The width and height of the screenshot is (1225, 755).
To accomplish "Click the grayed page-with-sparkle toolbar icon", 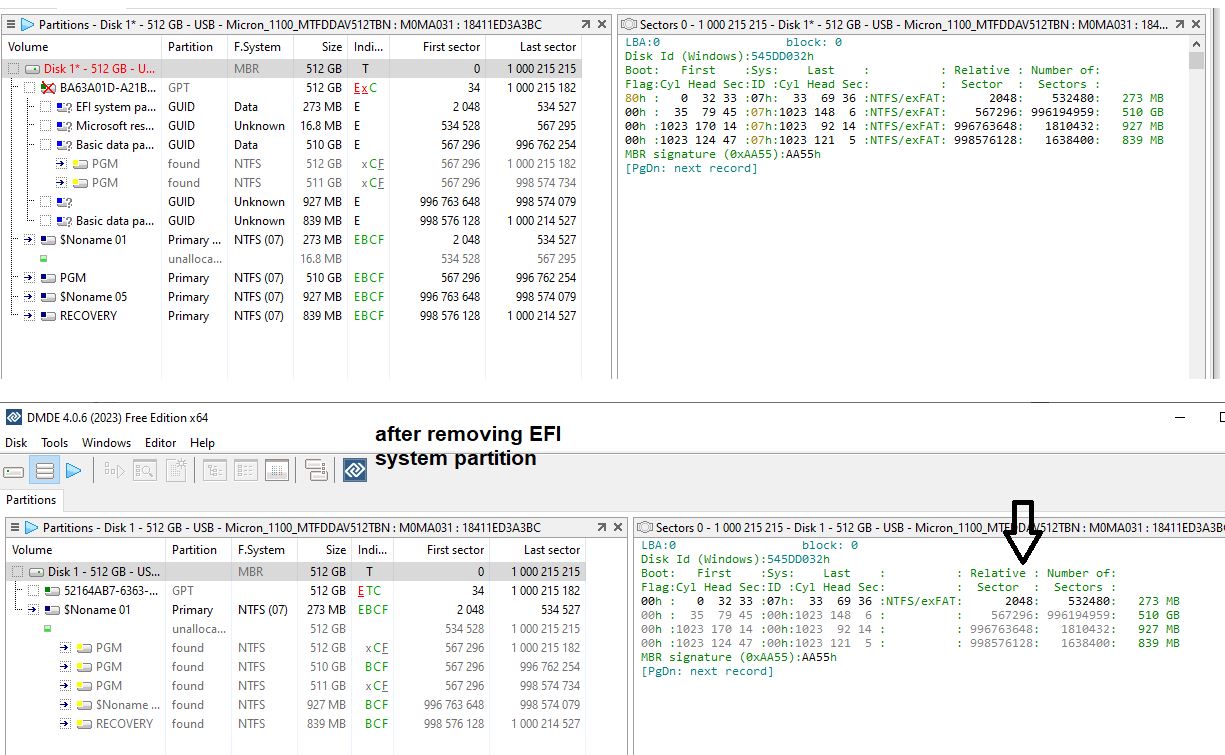I will pyautogui.click(x=176, y=470).
